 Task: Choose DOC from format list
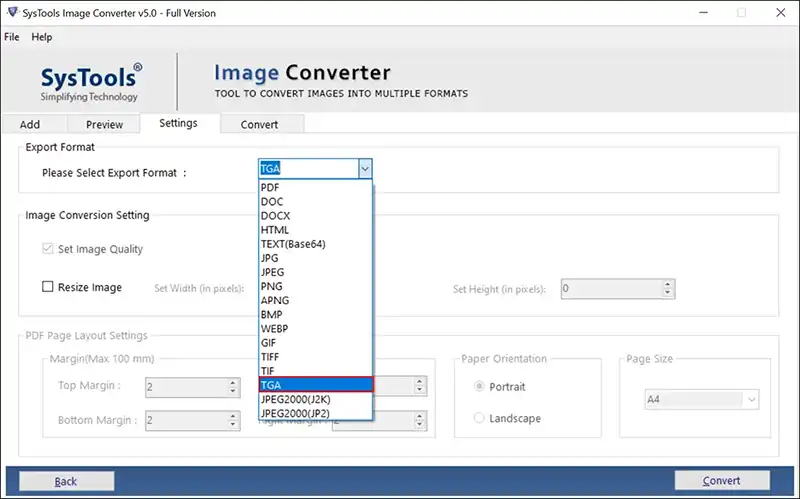point(315,202)
